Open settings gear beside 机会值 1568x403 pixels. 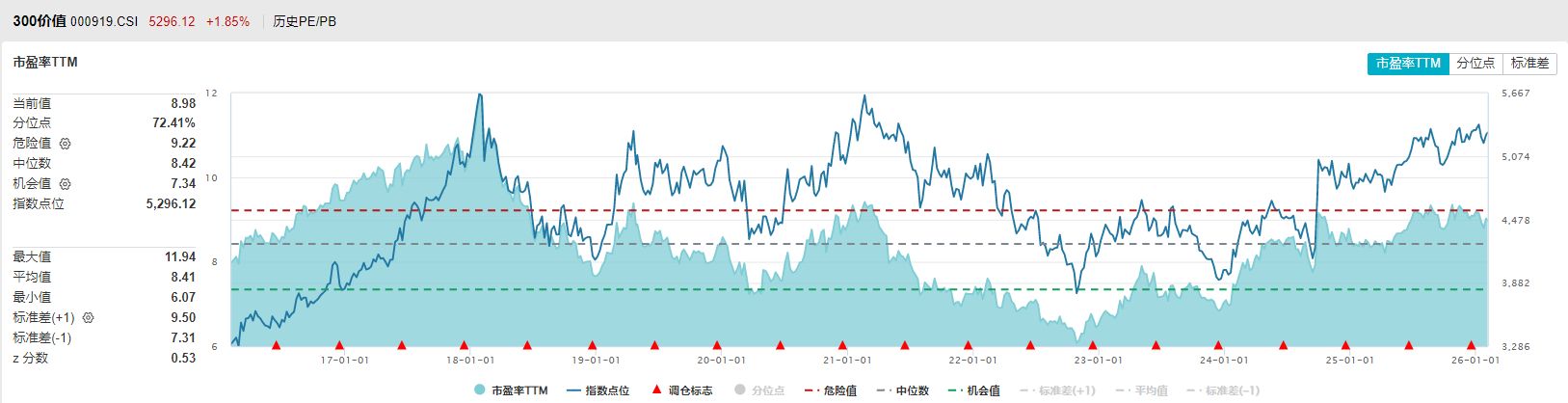tap(66, 184)
